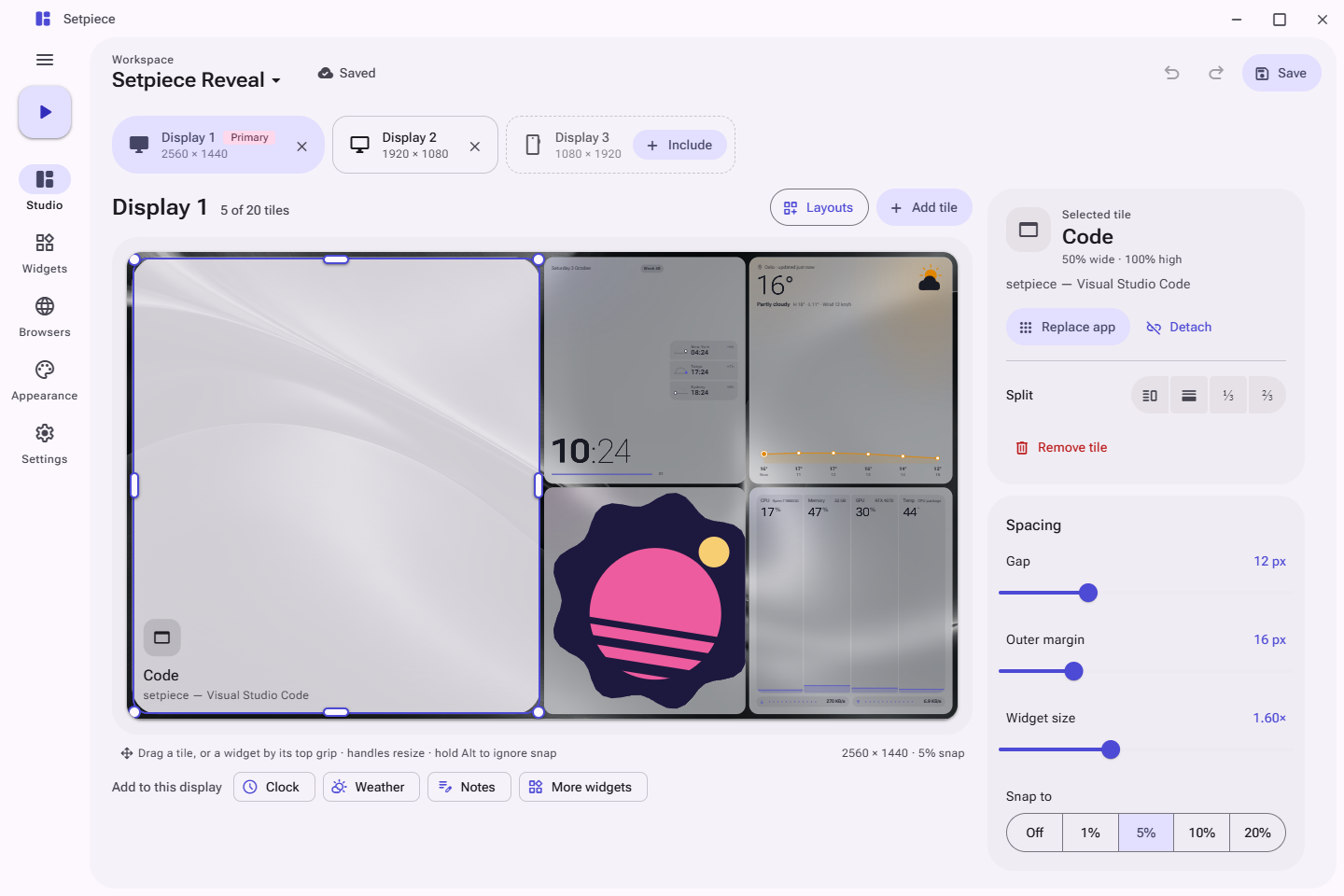1344x896 pixels.
Task: Click the Display 1 monitor icon
Action: [x=139, y=145]
